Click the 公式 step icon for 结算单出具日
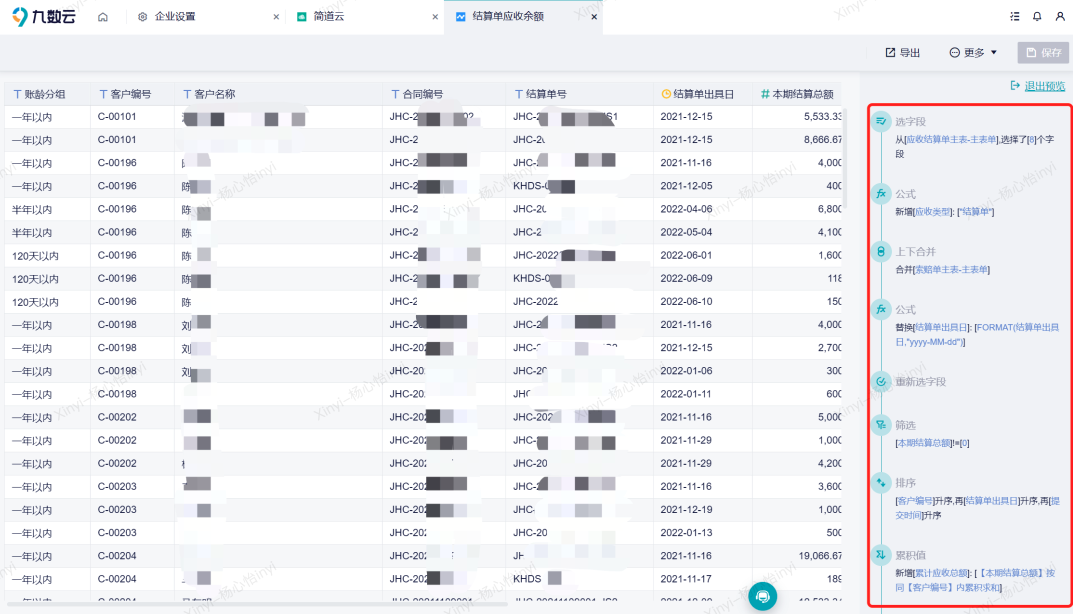This screenshot has width=1073, height=614. tap(881, 309)
